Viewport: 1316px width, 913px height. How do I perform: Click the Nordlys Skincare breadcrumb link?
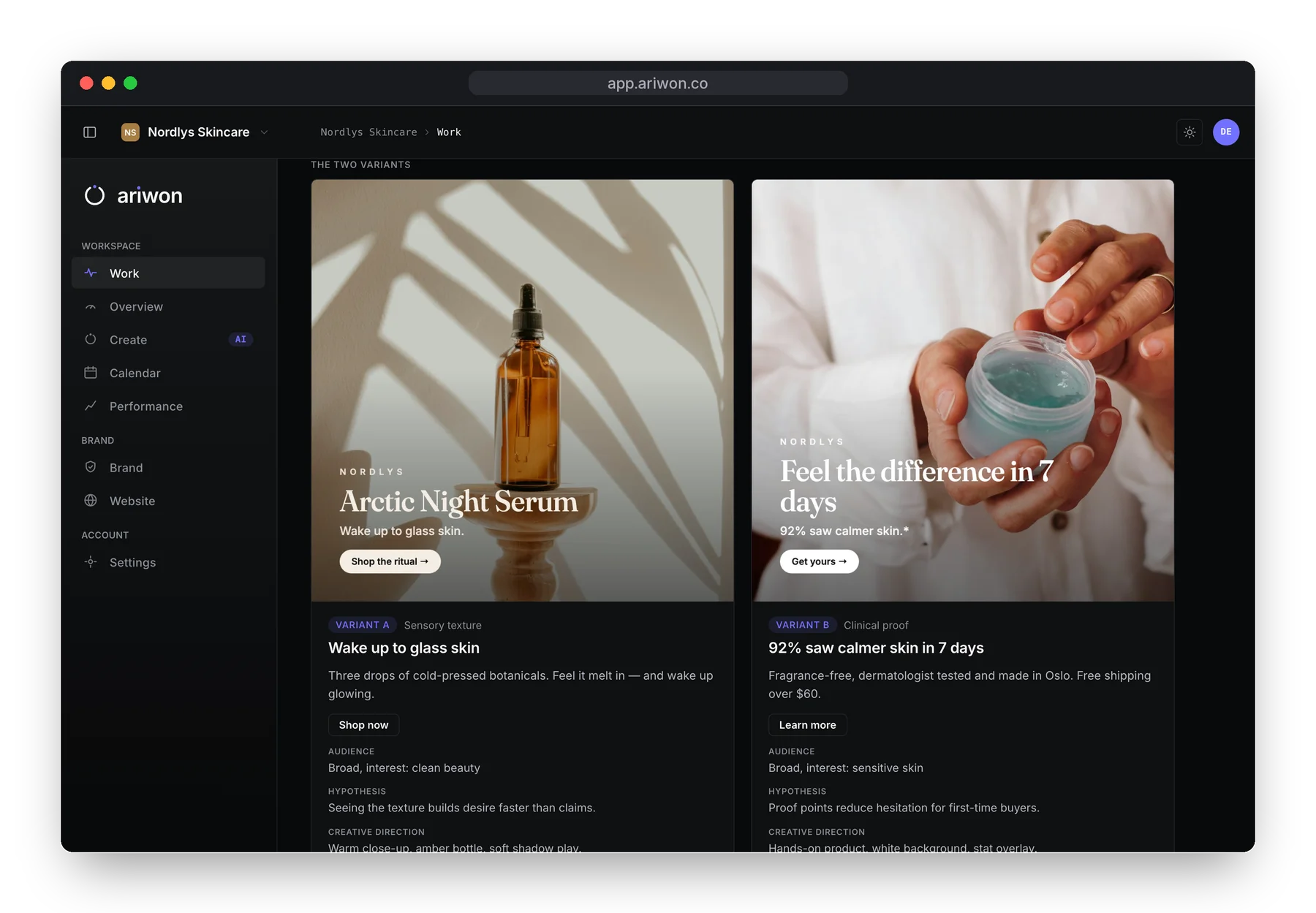pyautogui.click(x=368, y=132)
